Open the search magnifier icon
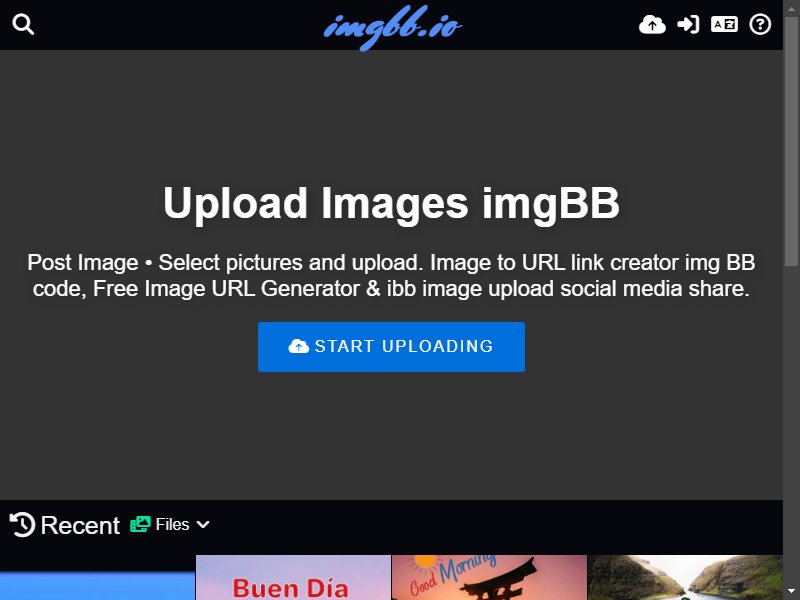Screen dimensions: 800x600 [x=23, y=24]
